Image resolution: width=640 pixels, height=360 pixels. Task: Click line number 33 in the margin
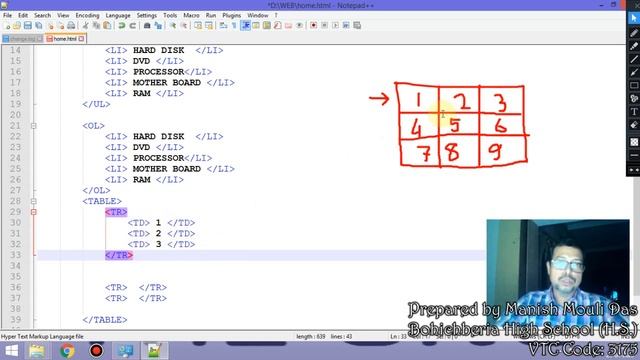click(16, 255)
